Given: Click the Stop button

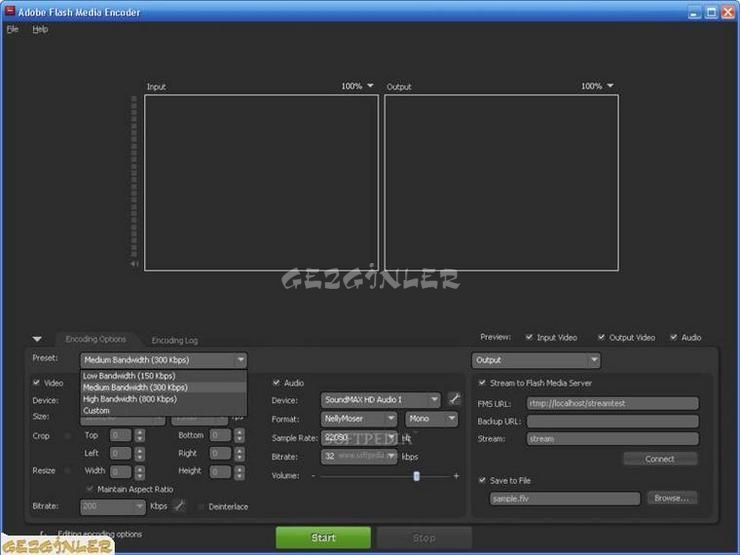Looking at the screenshot, I should 424,538.
